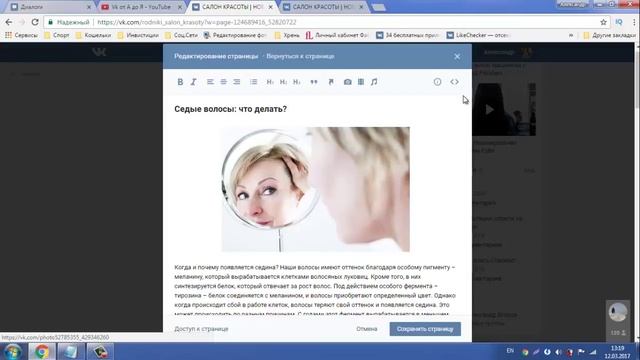Open the 'Спорт' bookmarks folder

tap(57, 36)
